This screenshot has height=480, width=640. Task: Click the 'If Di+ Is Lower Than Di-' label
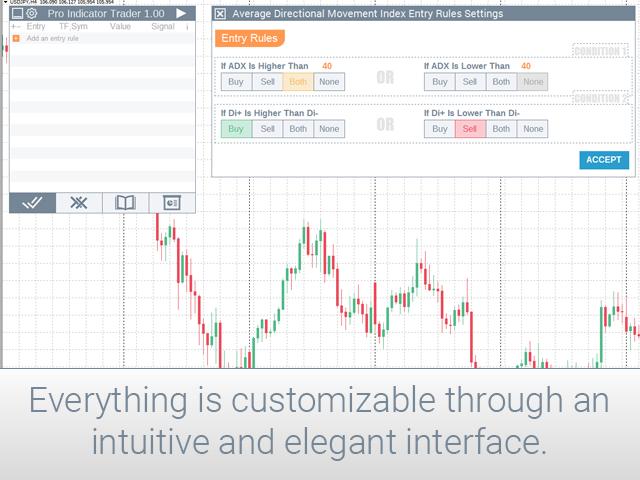(x=472, y=113)
